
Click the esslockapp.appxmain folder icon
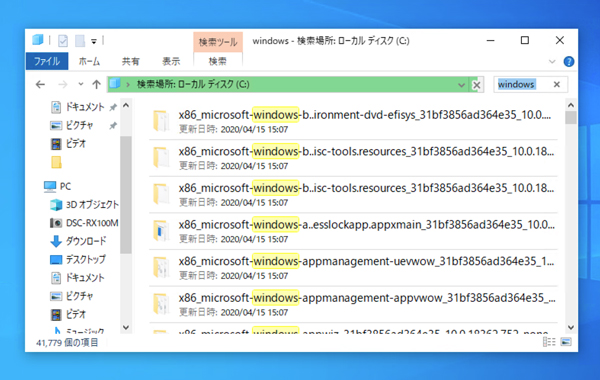tap(161, 230)
